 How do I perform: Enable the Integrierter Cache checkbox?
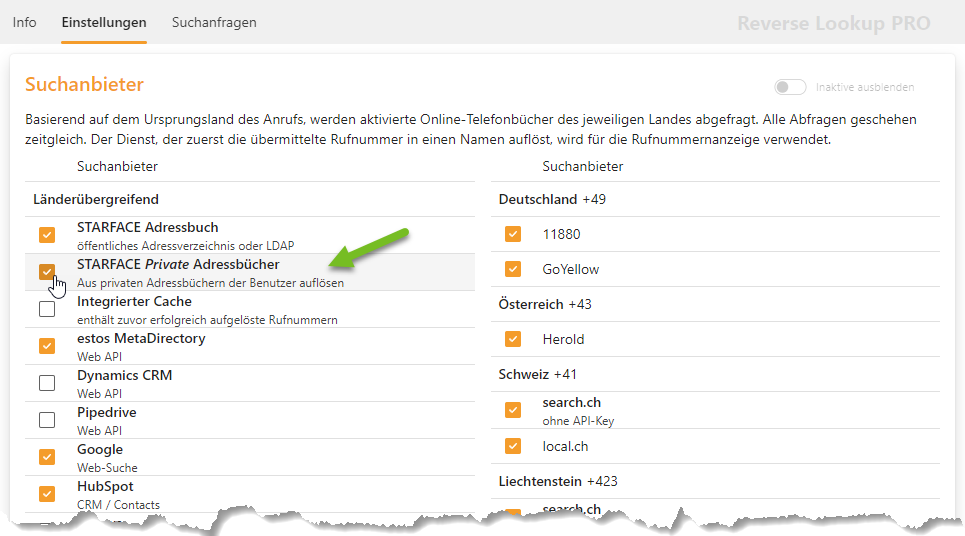tap(47, 309)
